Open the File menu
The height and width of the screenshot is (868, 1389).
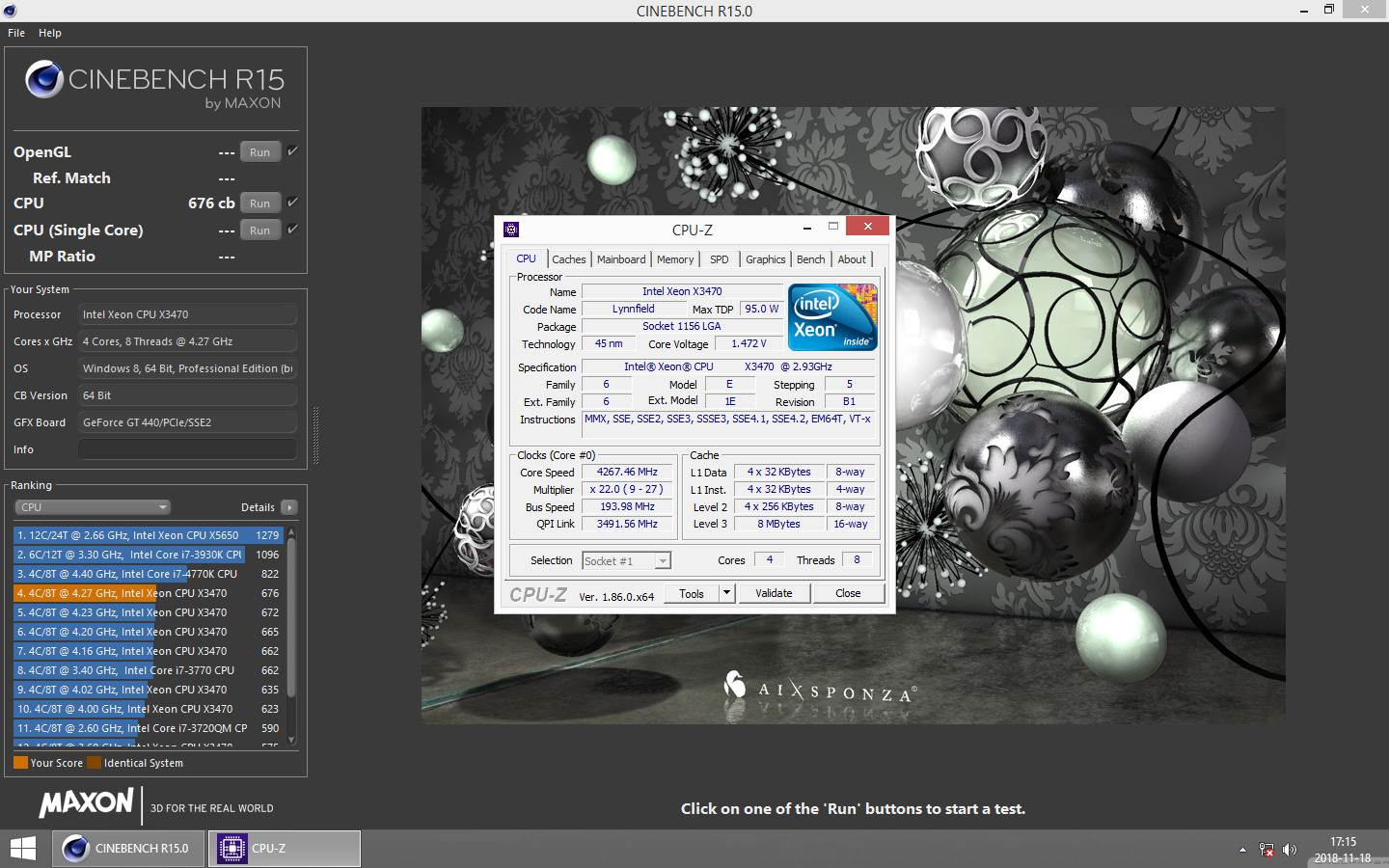click(16, 33)
